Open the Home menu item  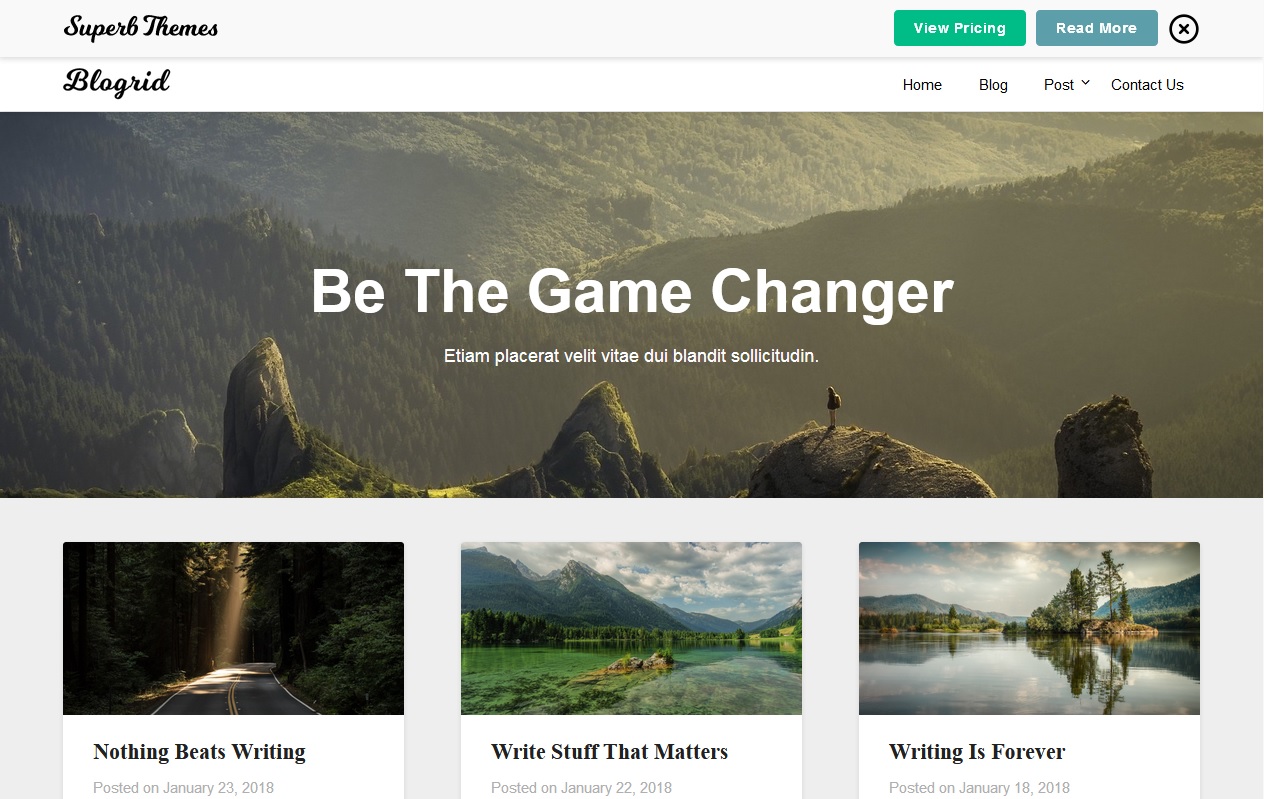(922, 85)
